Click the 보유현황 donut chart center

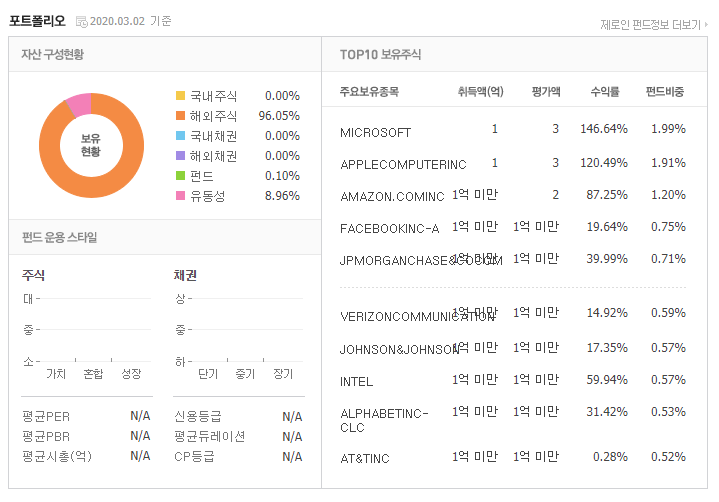point(91,145)
